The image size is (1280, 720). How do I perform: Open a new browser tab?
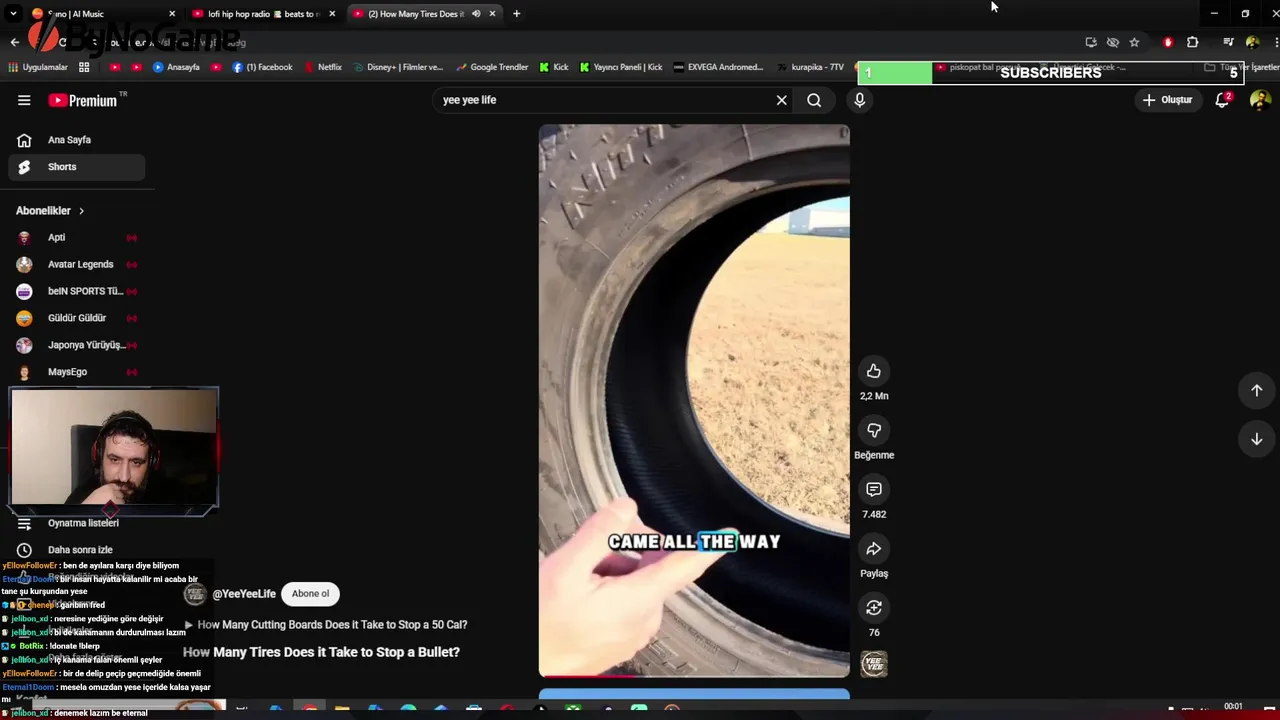click(516, 14)
